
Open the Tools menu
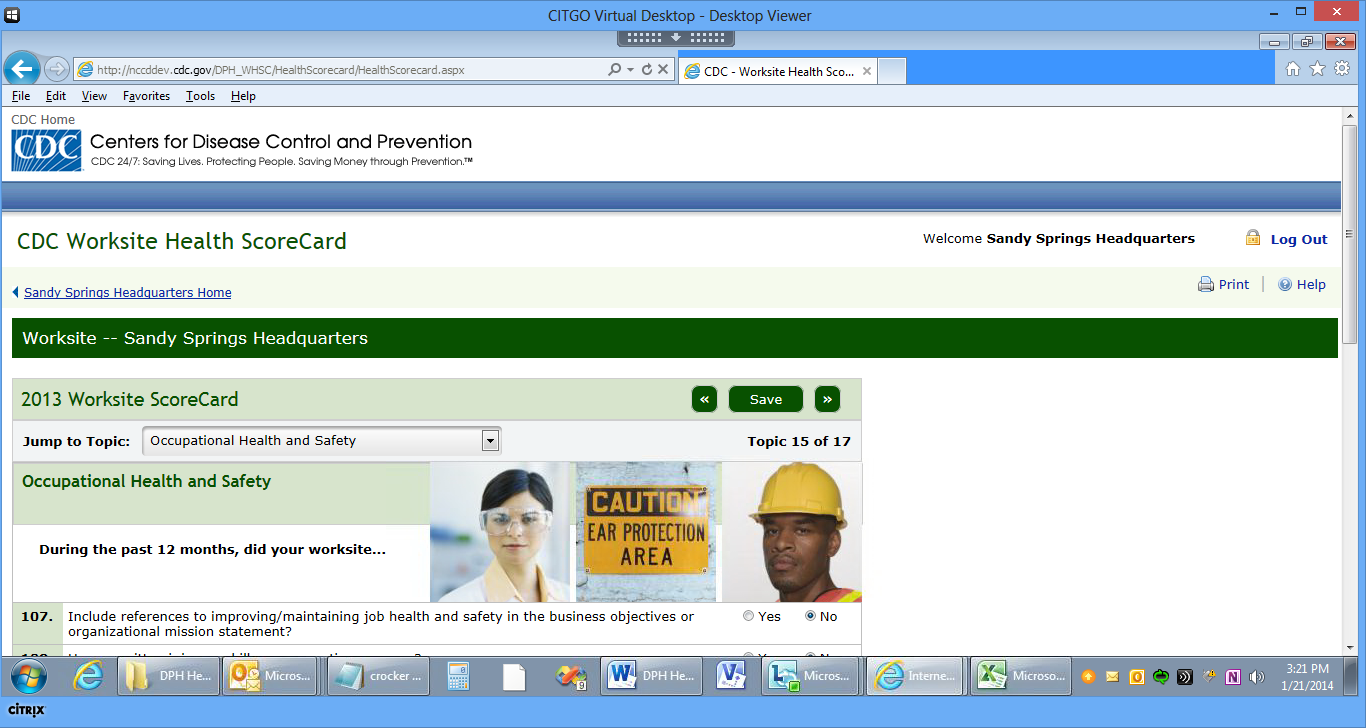coord(200,96)
